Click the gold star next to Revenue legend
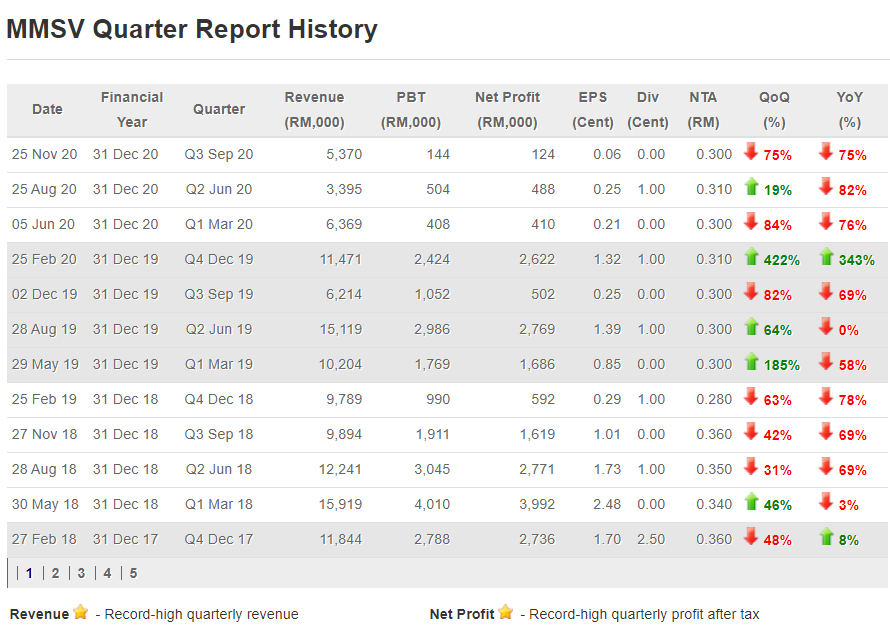 pyautogui.click(x=81, y=612)
